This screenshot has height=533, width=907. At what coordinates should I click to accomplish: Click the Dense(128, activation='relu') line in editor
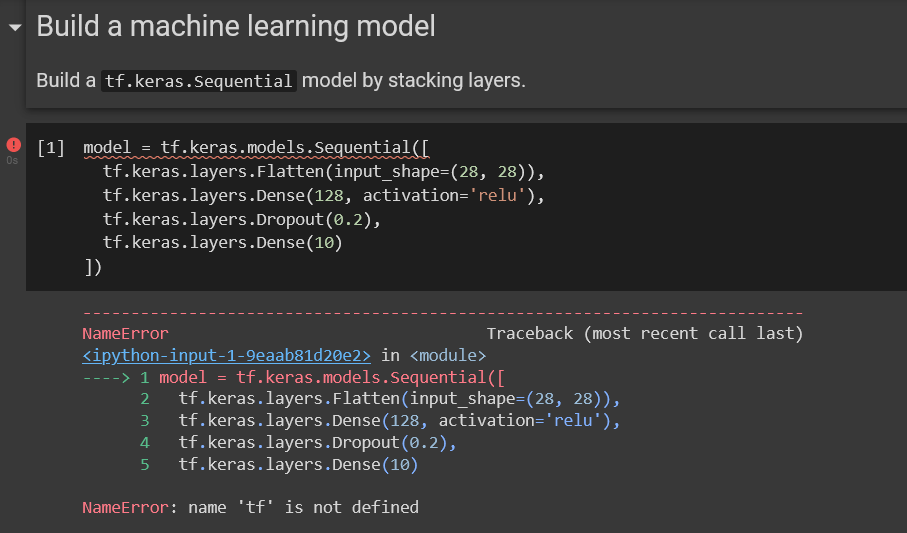click(323, 196)
